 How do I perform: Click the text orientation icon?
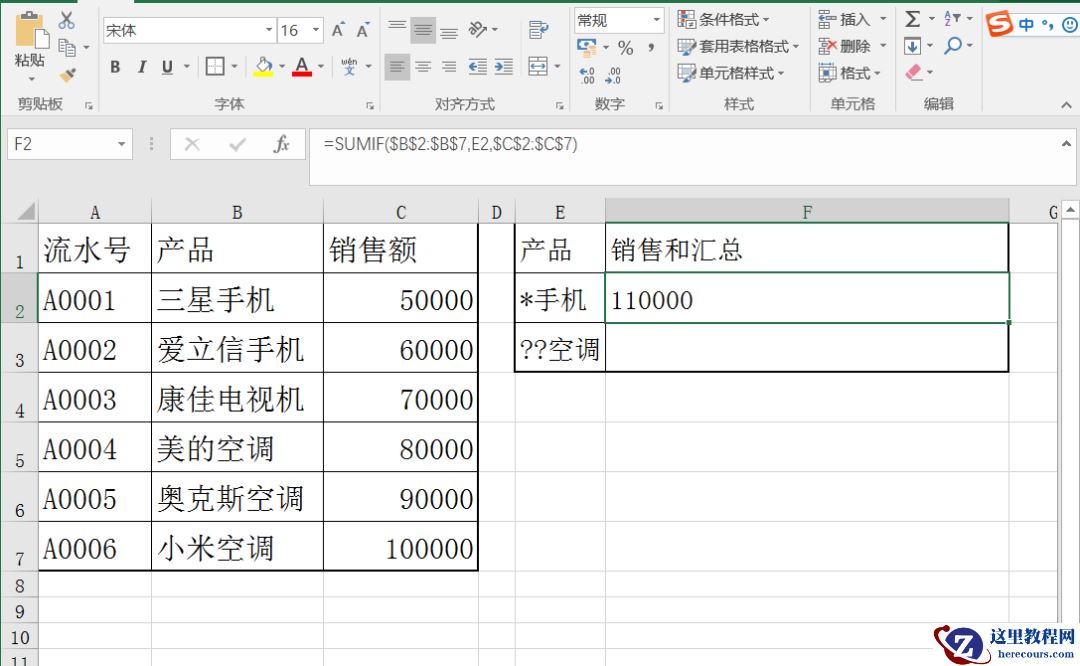tap(477, 29)
